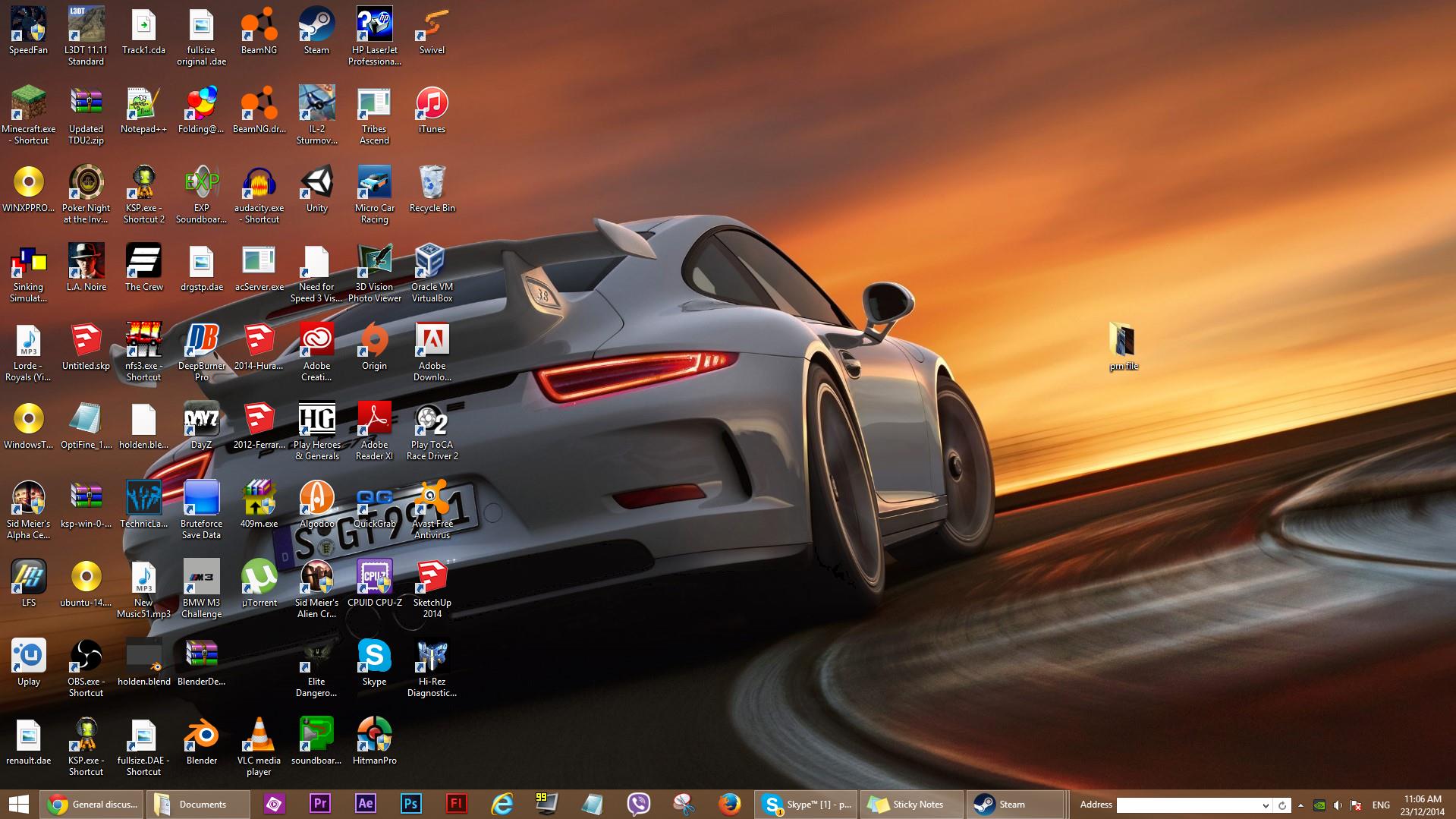The width and height of the screenshot is (1456, 819).
Task: Launch µTorrent from the desktop
Action: tap(259, 584)
